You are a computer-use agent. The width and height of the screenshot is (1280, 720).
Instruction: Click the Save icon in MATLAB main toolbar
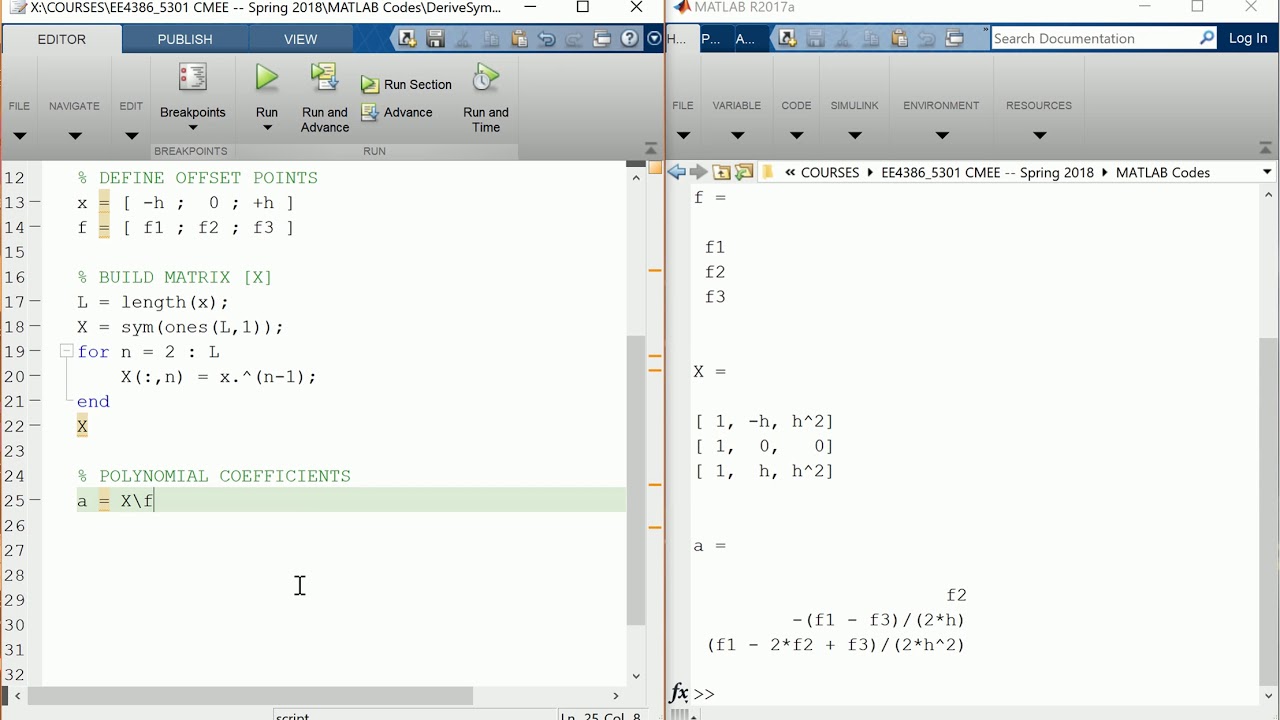tap(815, 38)
